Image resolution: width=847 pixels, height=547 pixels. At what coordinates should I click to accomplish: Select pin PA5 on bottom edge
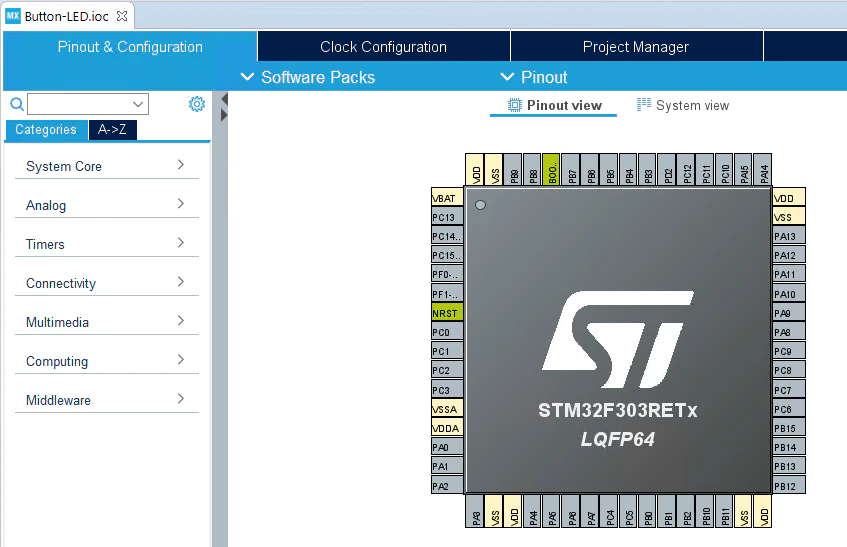pyautogui.click(x=552, y=511)
